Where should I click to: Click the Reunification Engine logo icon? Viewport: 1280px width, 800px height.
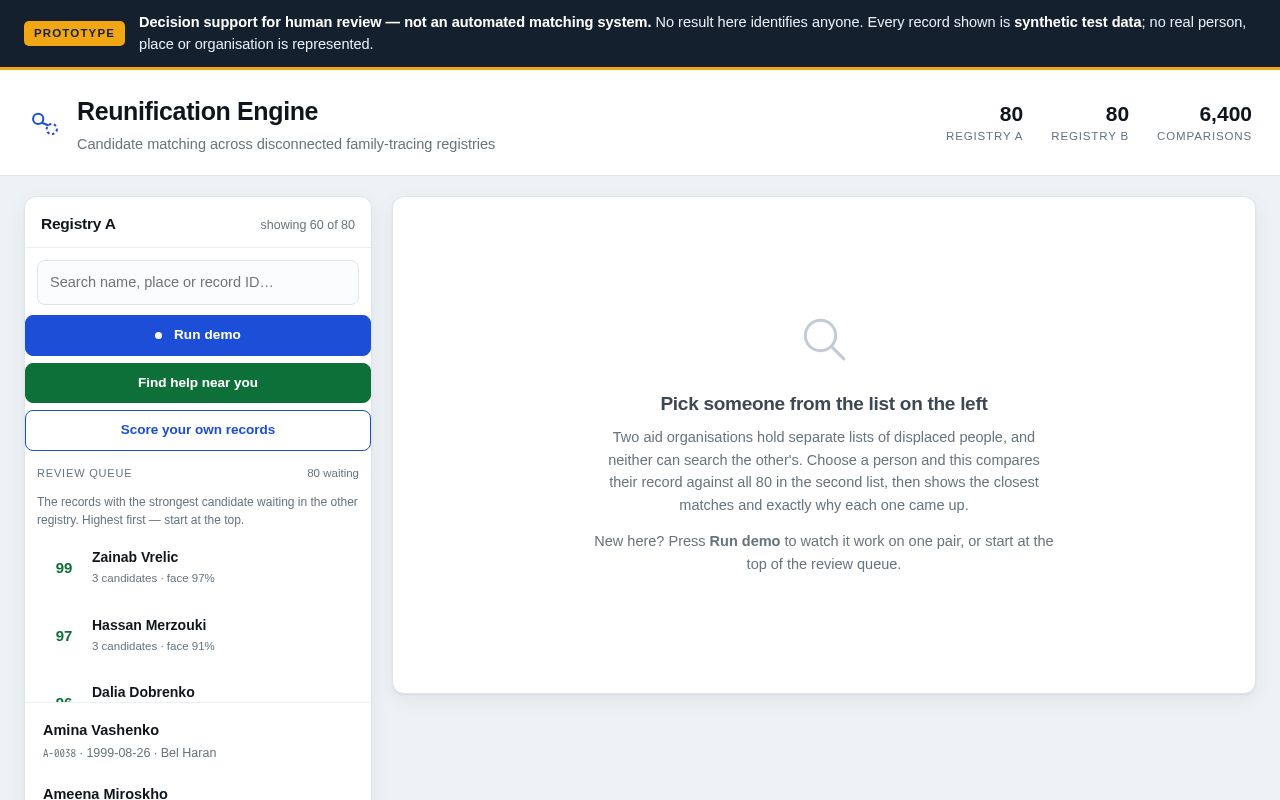tap(45, 123)
